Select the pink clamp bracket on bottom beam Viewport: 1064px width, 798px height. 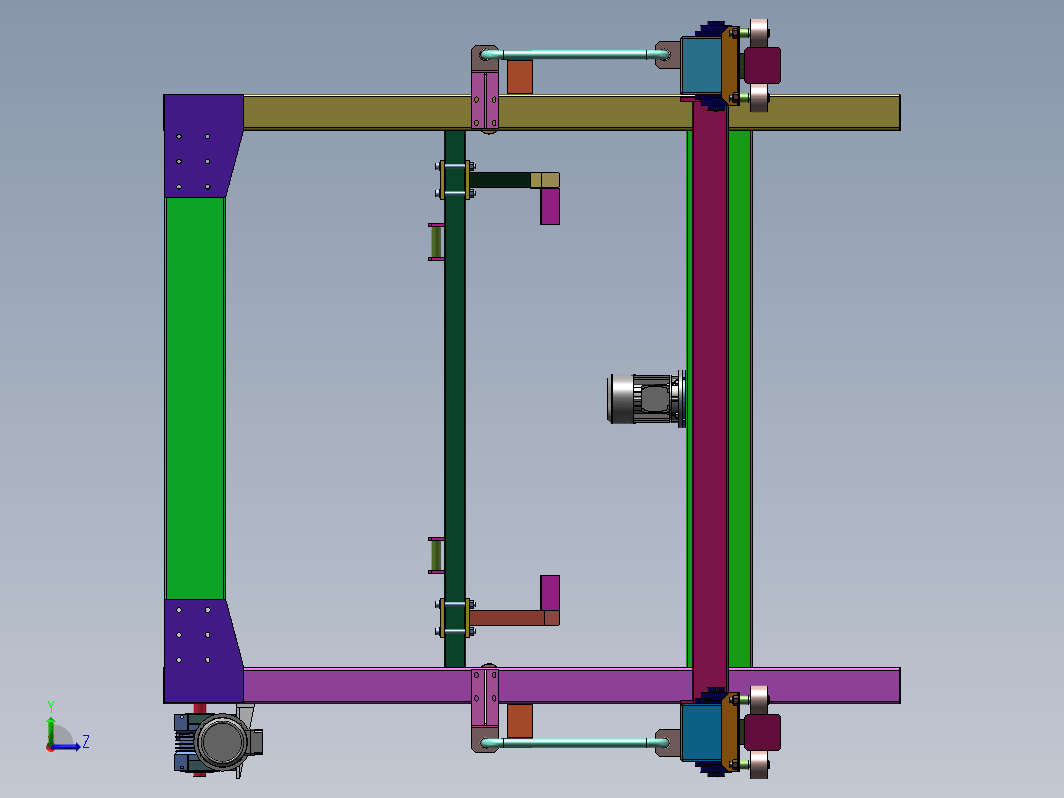[484, 697]
